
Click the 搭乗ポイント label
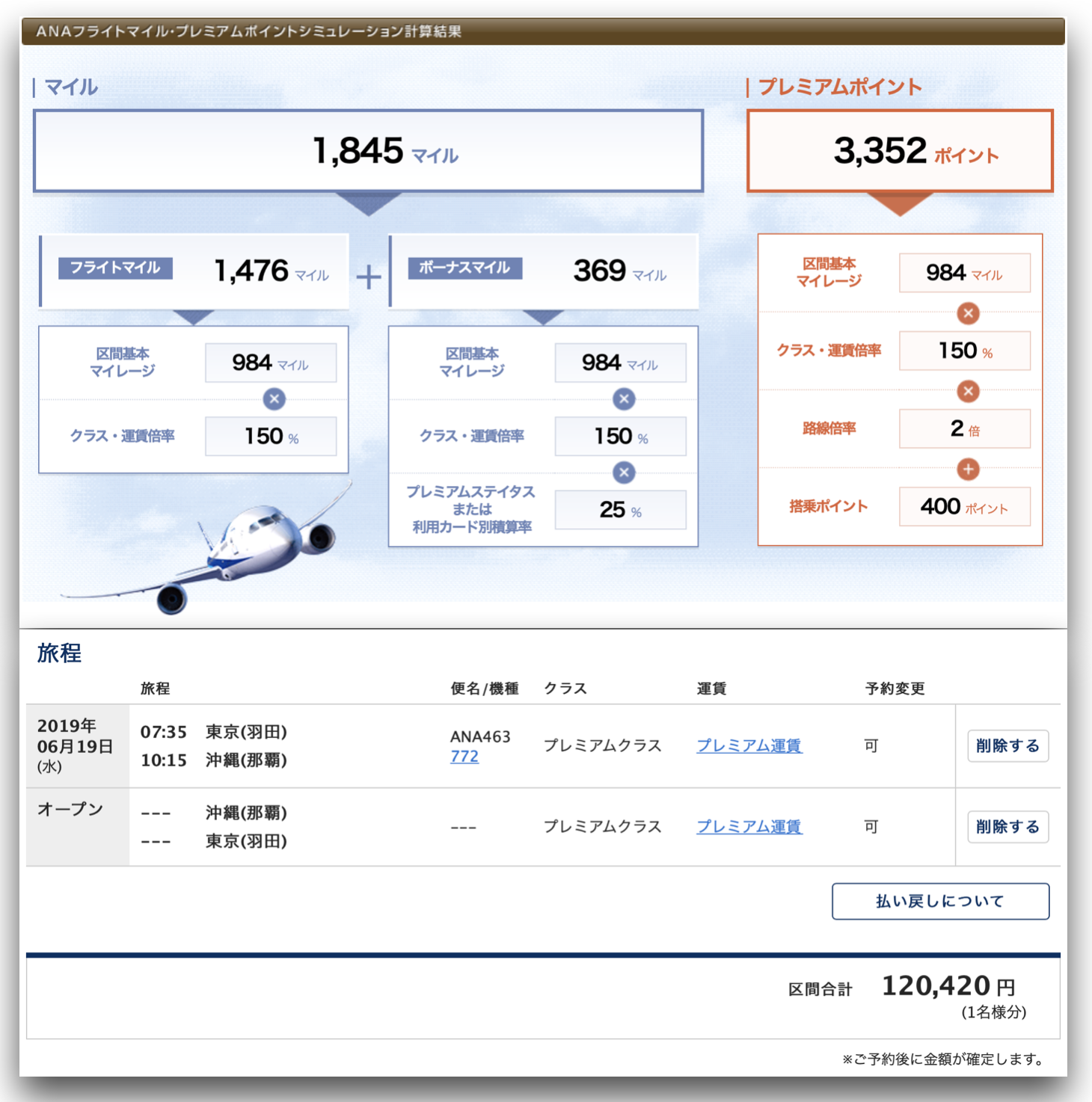[x=829, y=506]
